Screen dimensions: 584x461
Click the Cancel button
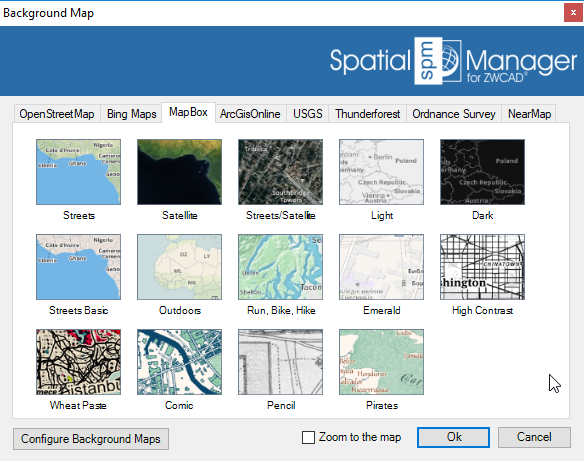[534, 437]
